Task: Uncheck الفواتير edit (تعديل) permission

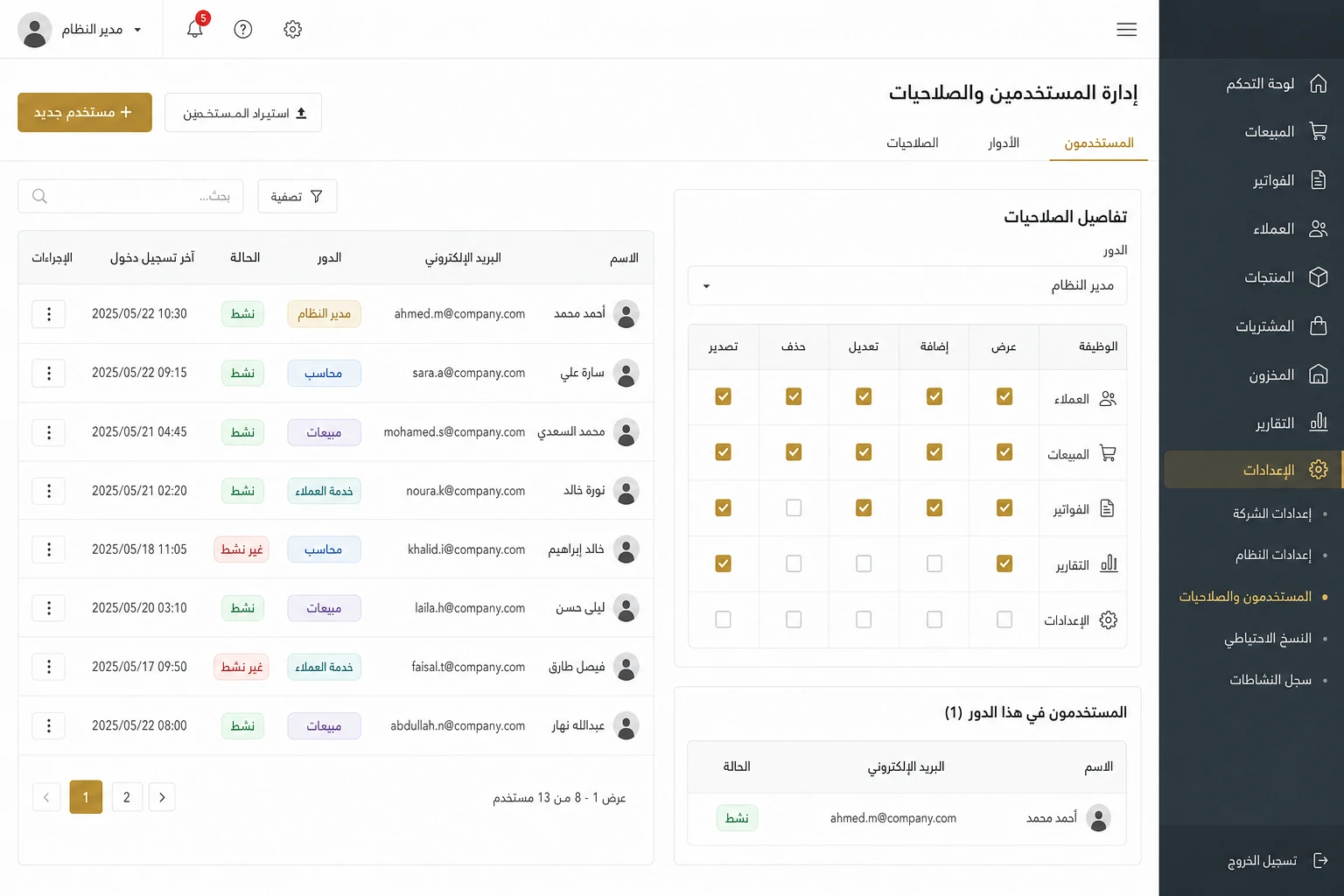Action: (864, 507)
